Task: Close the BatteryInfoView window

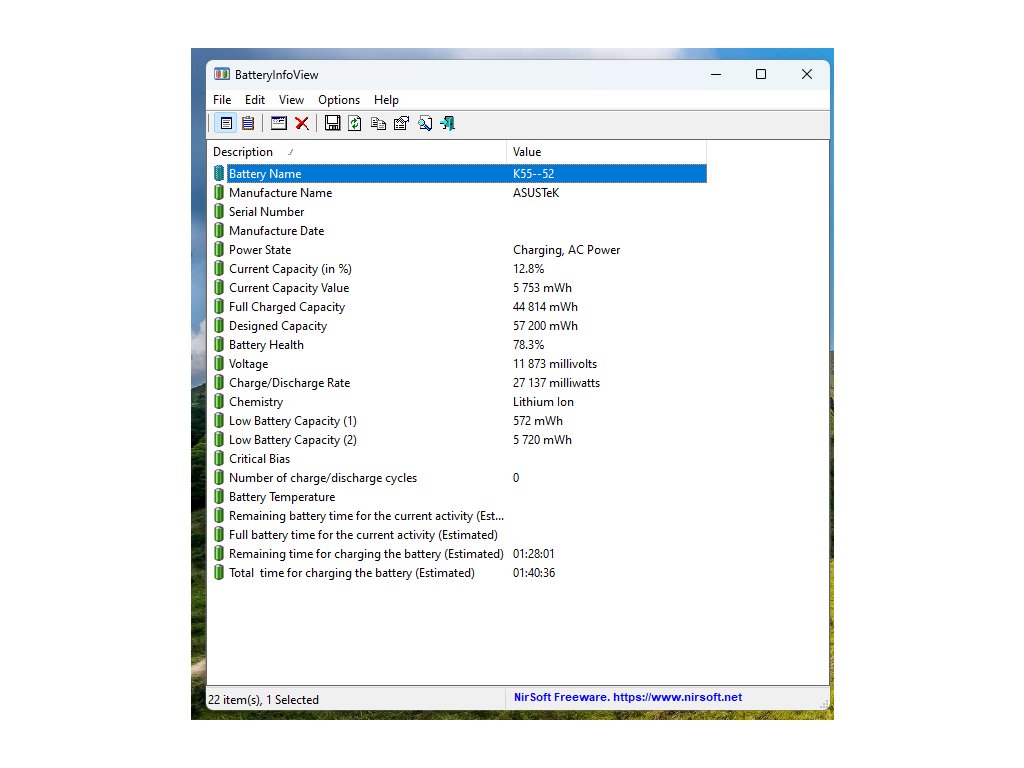Action: [807, 74]
